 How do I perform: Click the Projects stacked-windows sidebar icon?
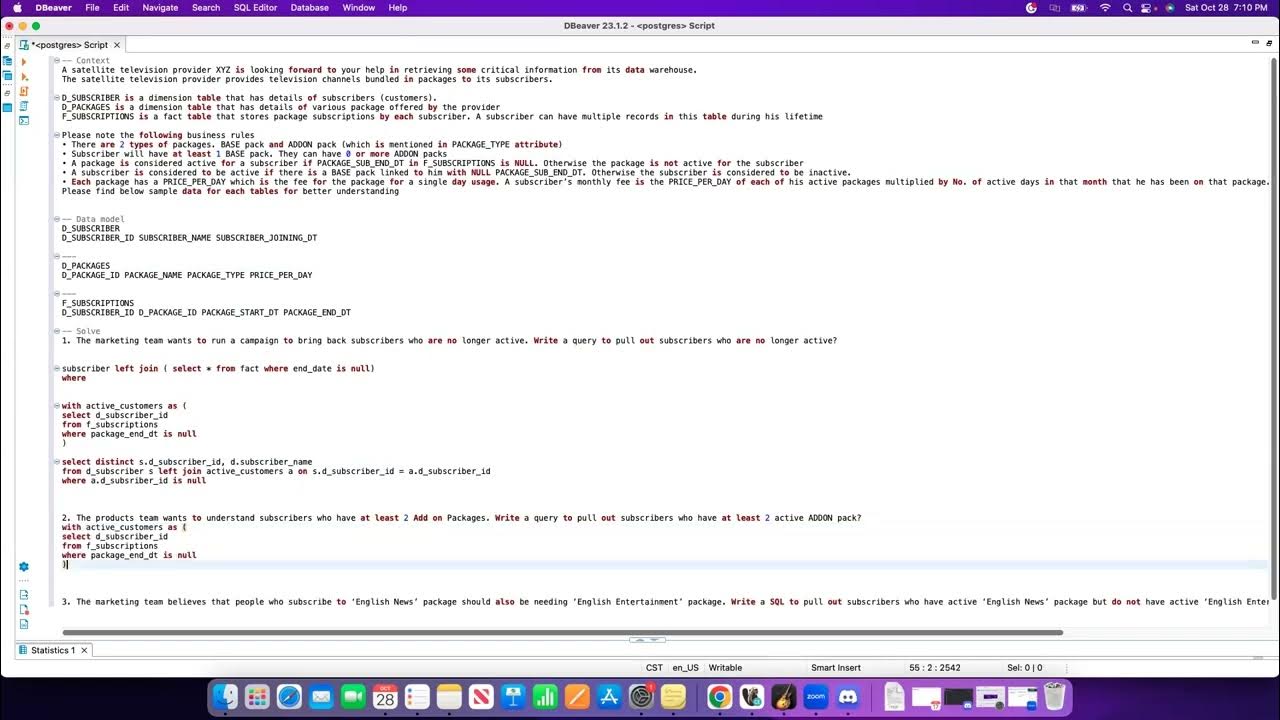coord(8,76)
